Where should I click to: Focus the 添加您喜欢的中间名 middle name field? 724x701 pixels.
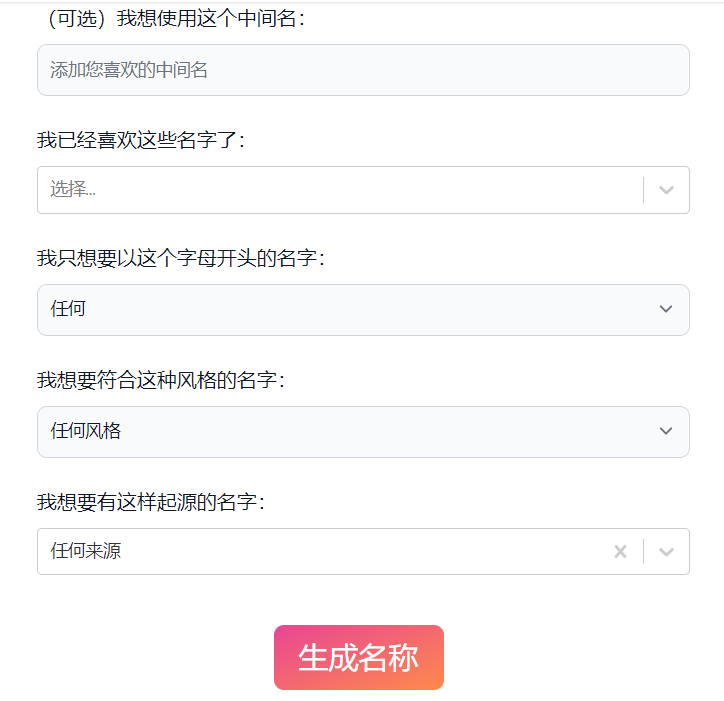(363, 70)
